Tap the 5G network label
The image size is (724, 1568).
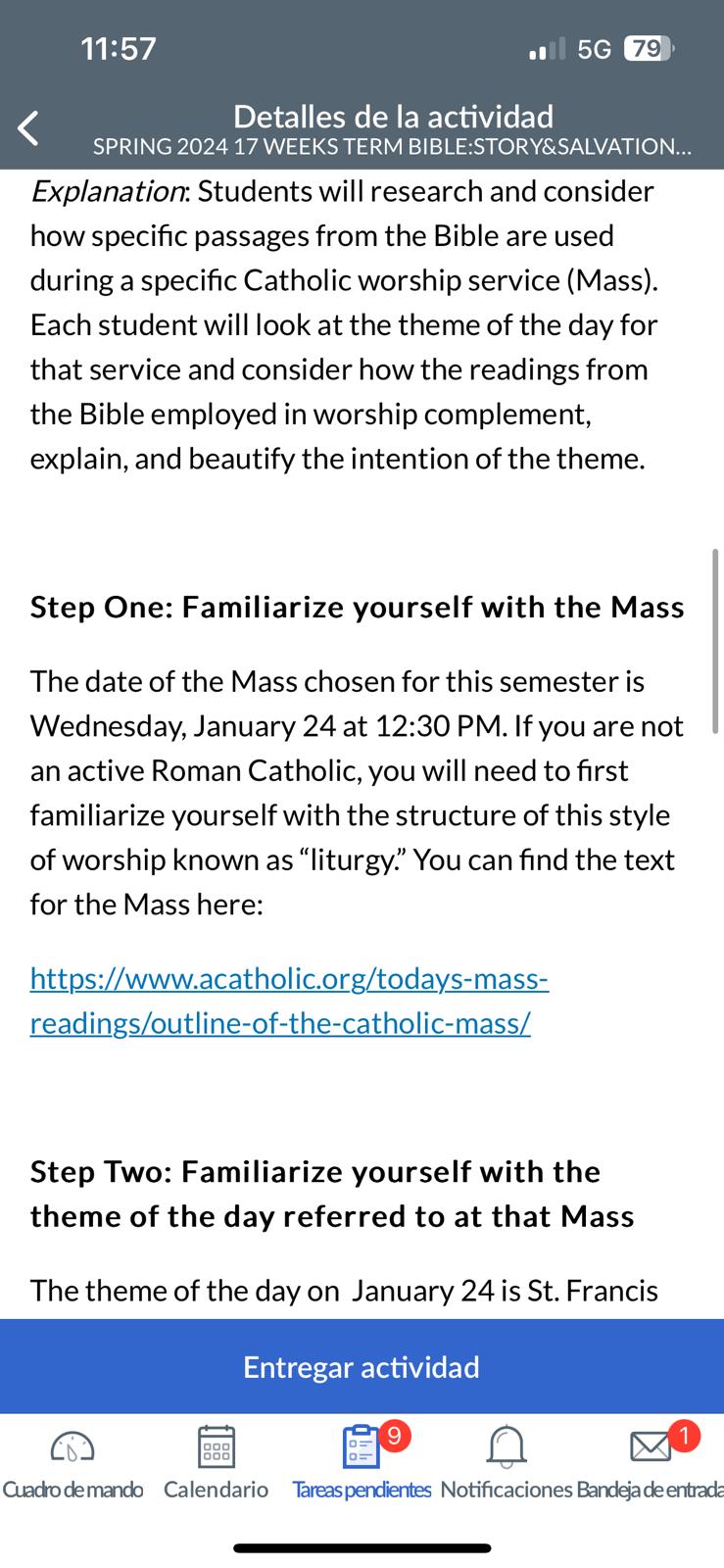tap(594, 49)
